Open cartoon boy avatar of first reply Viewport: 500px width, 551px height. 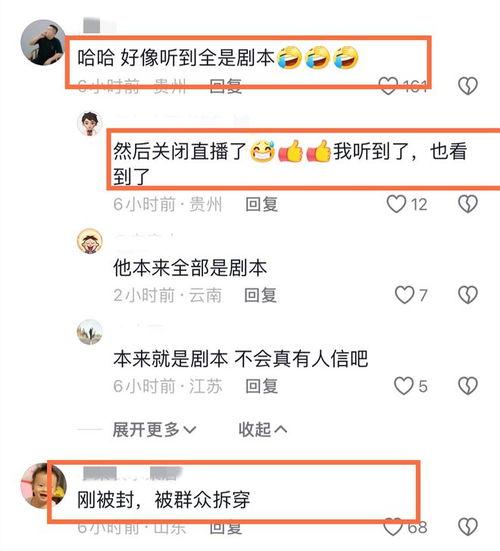(x=90, y=124)
